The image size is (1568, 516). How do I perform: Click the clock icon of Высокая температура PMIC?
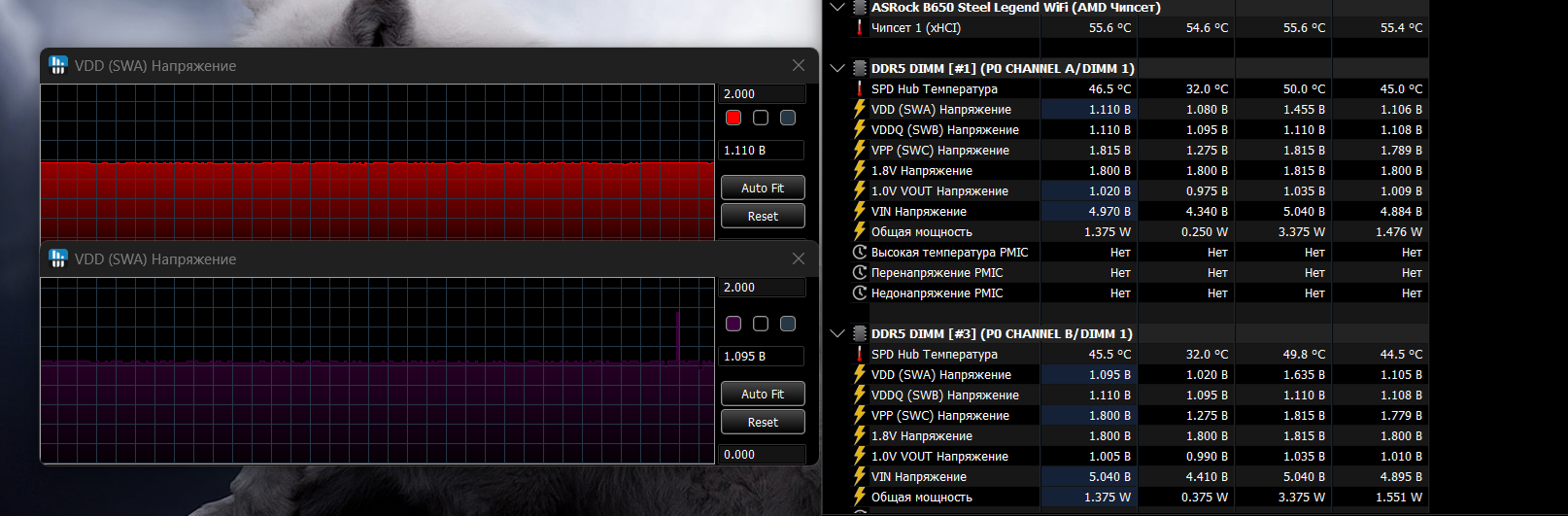(860, 252)
